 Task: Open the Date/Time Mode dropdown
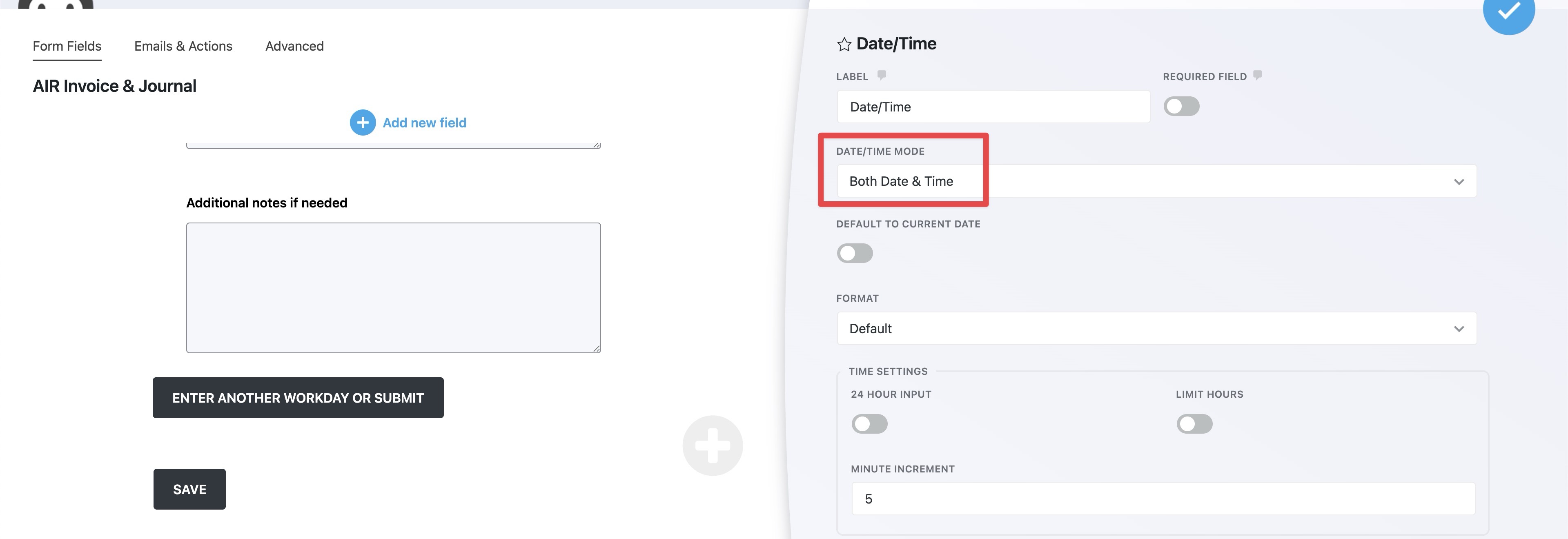[x=1156, y=181]
